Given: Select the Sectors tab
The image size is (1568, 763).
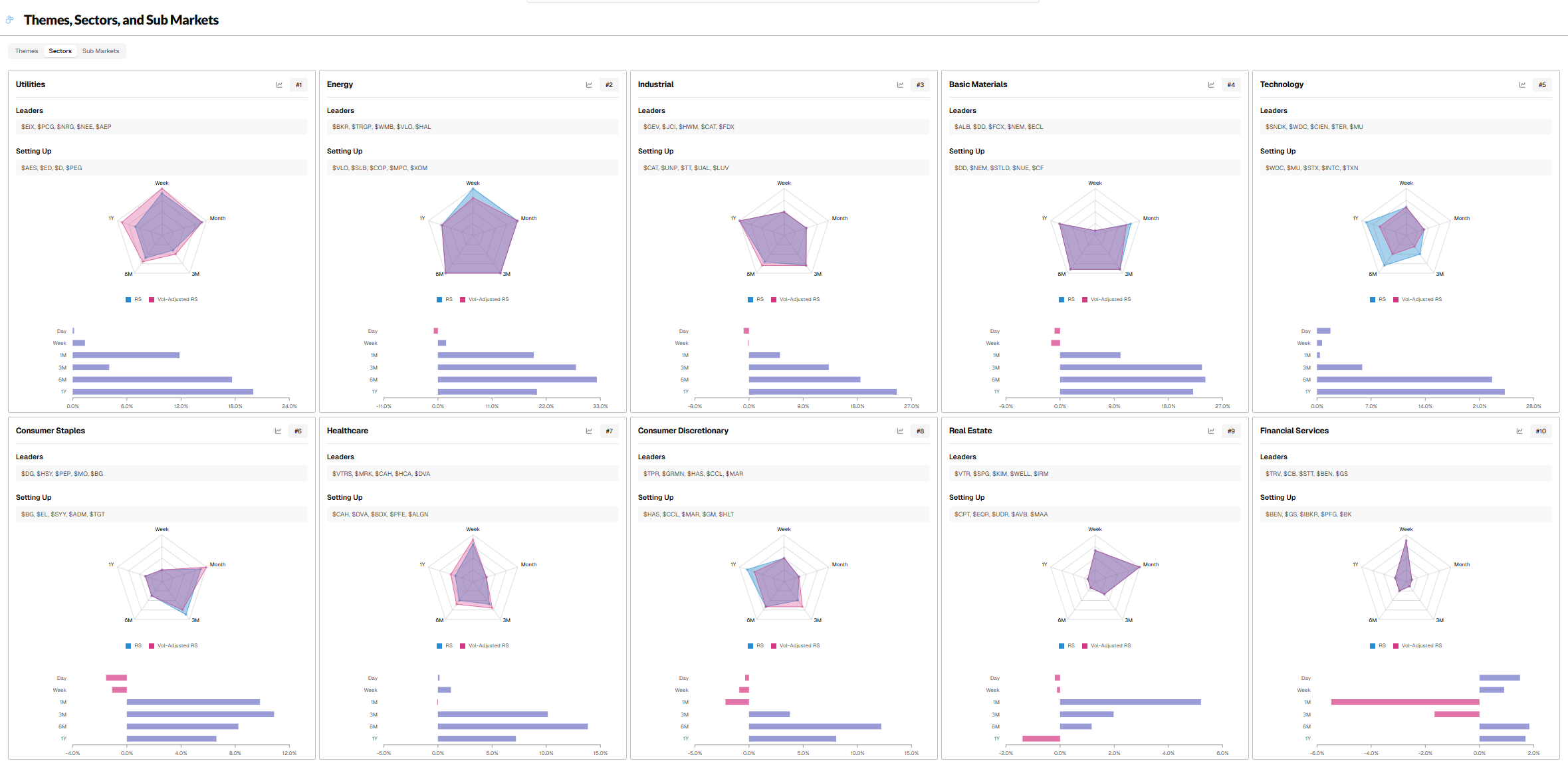Looking at the screenshot, I should coord(60,51).
